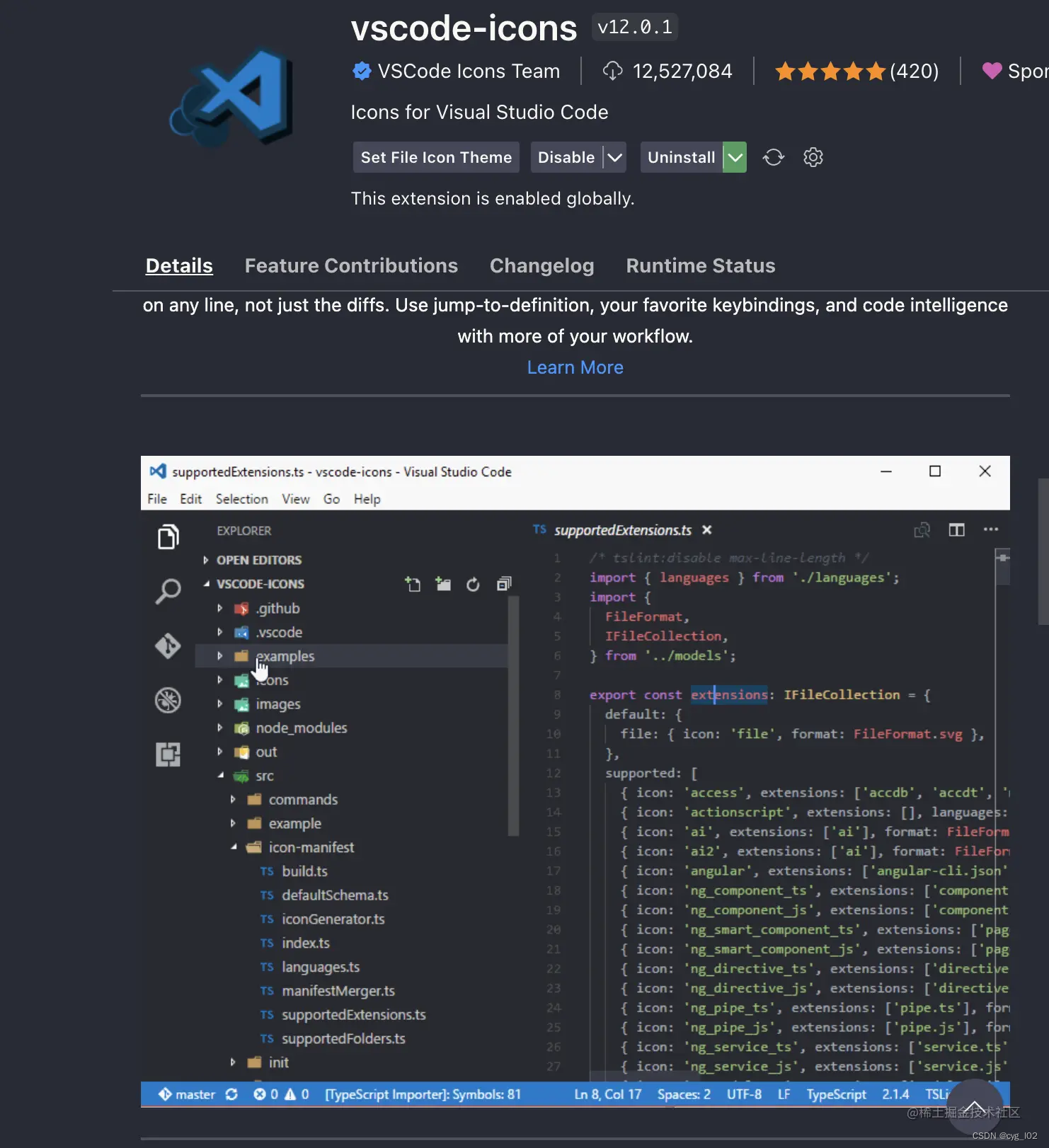Click the extension auto-update sync icon
1049x1148 pixels.
click(x=774, y=157)
